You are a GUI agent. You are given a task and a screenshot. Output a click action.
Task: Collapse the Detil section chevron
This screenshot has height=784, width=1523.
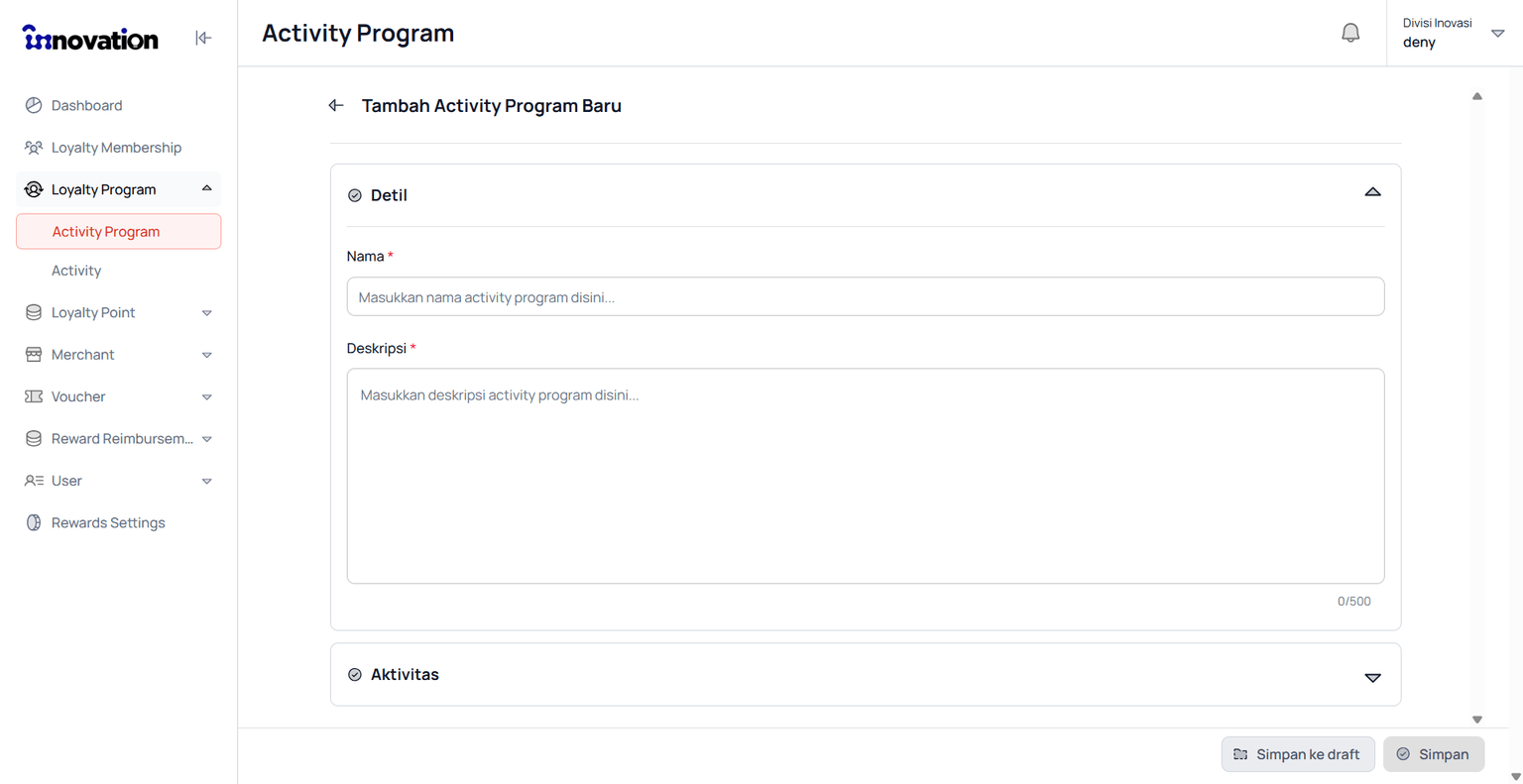(x=1372, y=192)
